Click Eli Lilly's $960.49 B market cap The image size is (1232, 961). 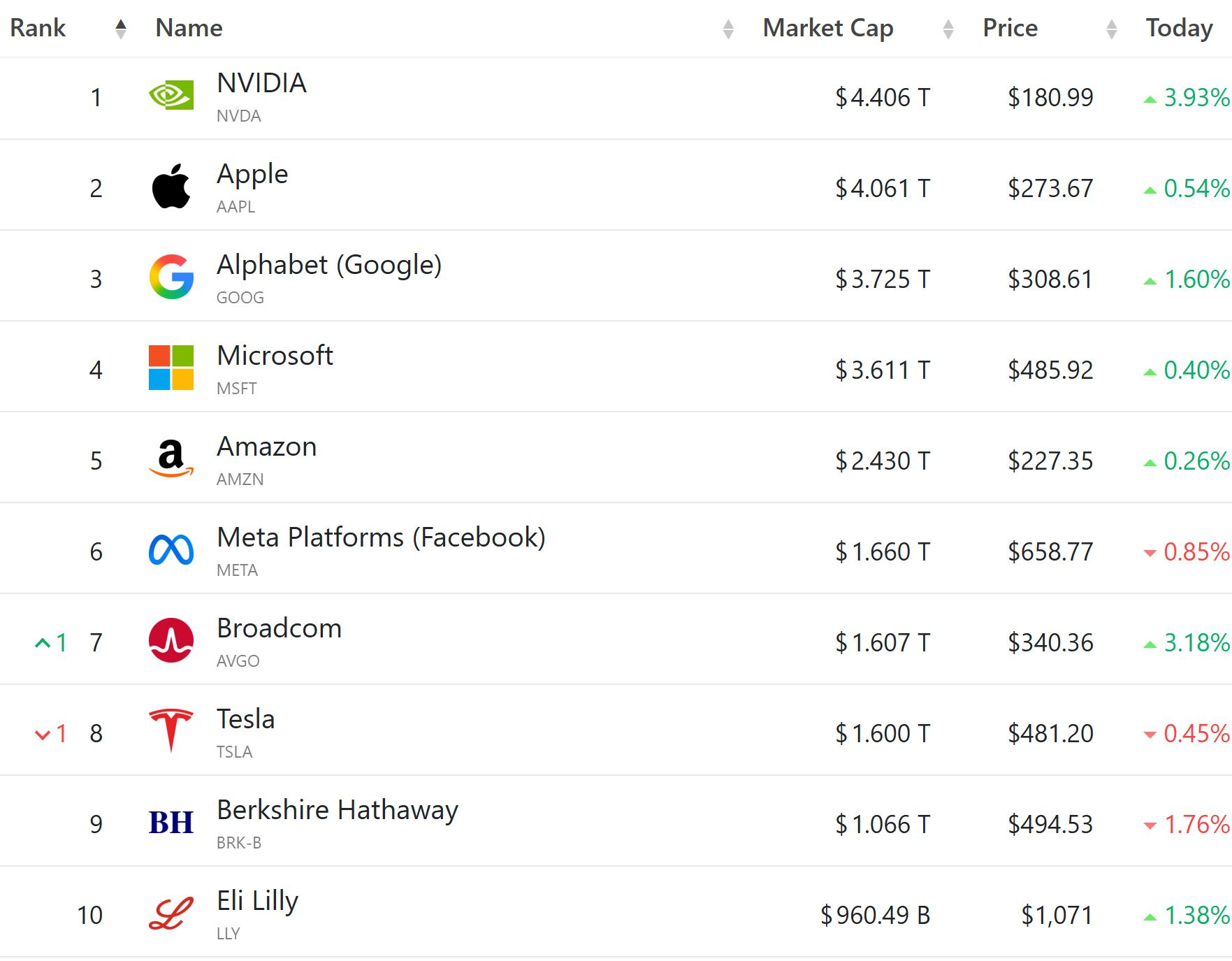(875, 915)
